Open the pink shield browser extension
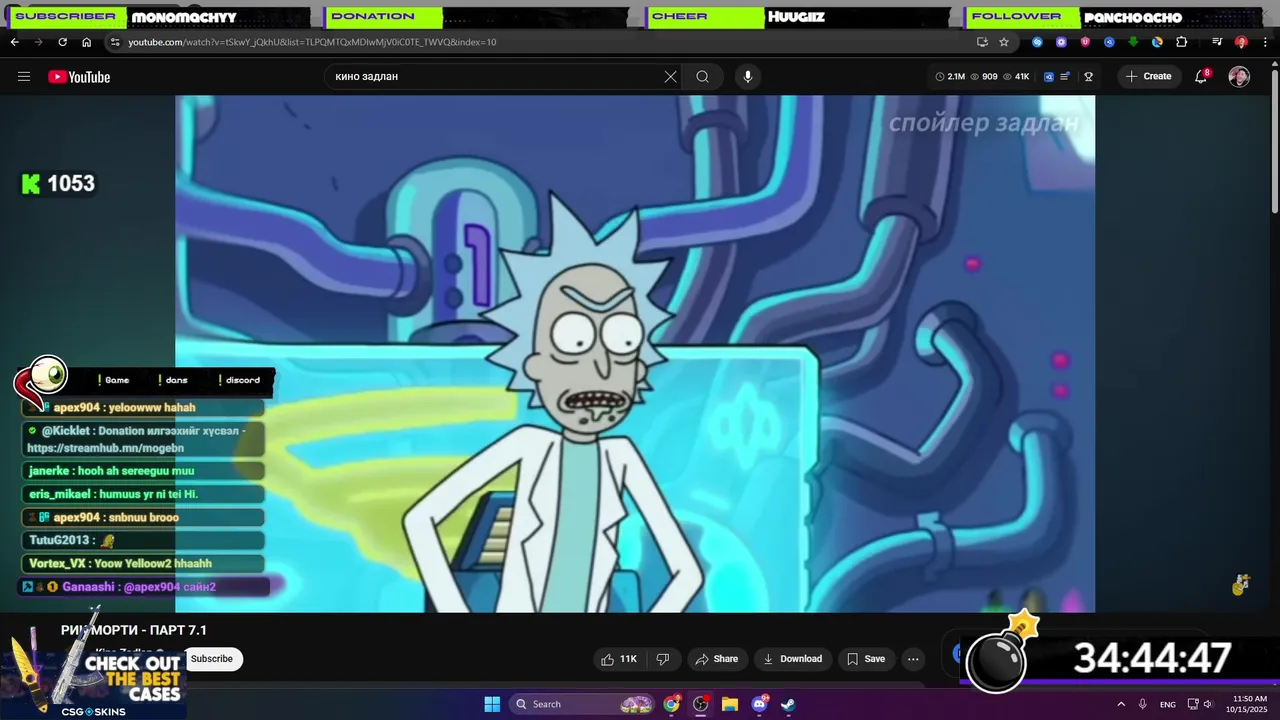Screen dimensions: 1280x720 (1085, 42)
